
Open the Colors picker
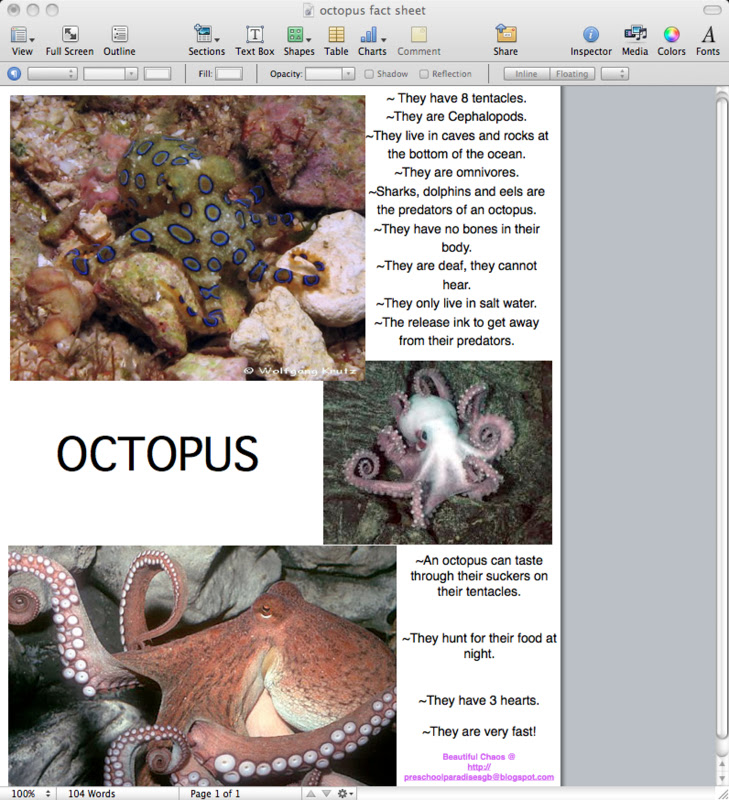(x=671, y=41)
